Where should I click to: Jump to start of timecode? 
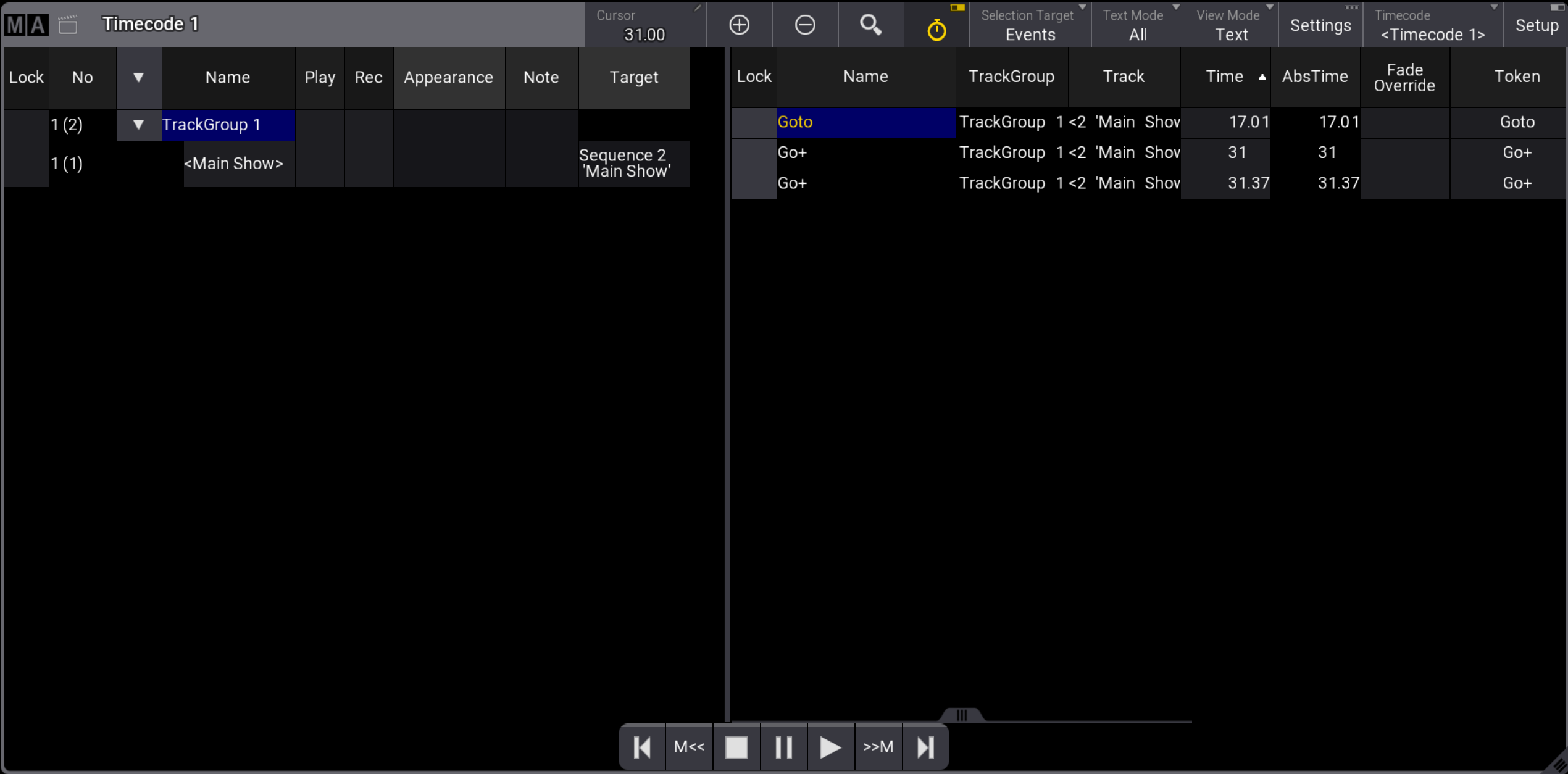642,747
